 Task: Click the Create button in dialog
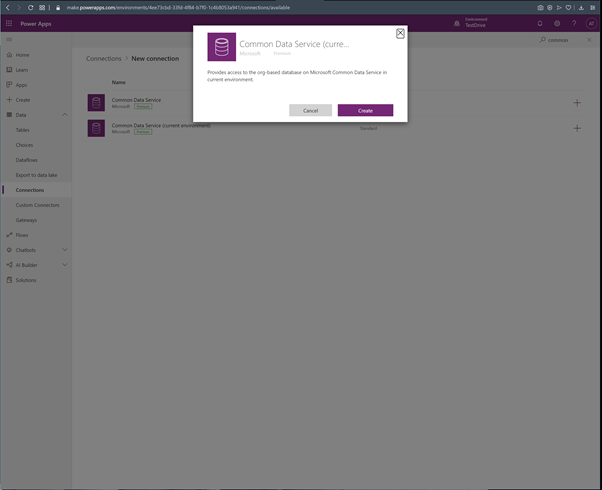[365, 110]
